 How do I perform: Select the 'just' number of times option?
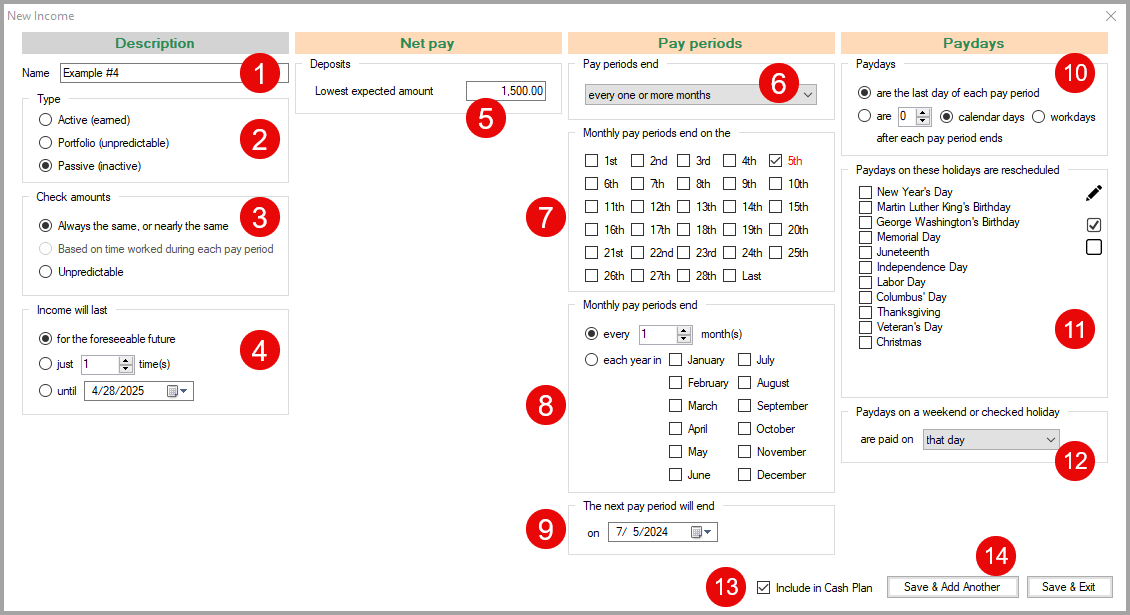(45, 364)
